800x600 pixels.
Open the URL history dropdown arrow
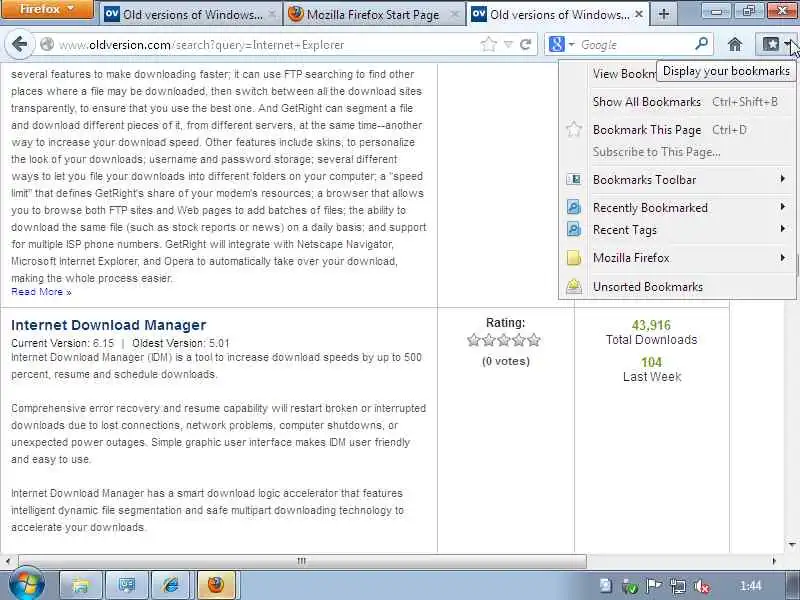click(x=508, y=45)
